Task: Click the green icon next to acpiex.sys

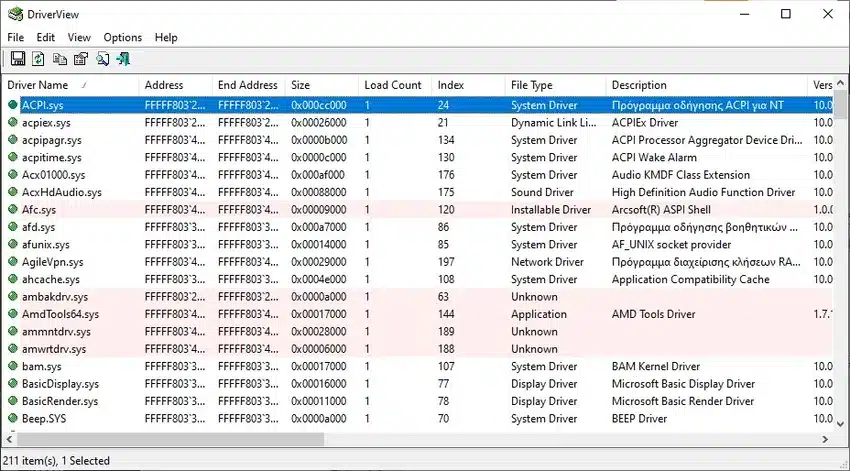Action: 12,122
